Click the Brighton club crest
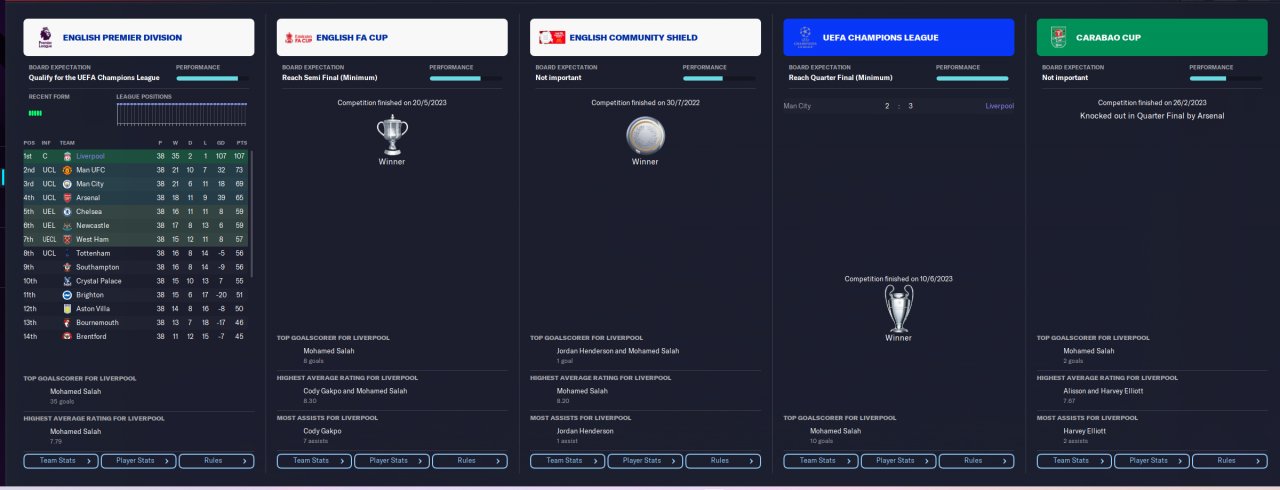 point(67,295)
